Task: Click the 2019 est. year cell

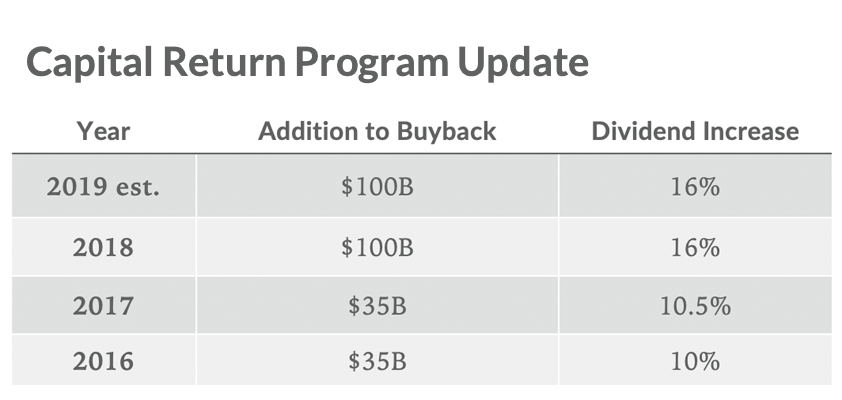Action: pos(103,187)
